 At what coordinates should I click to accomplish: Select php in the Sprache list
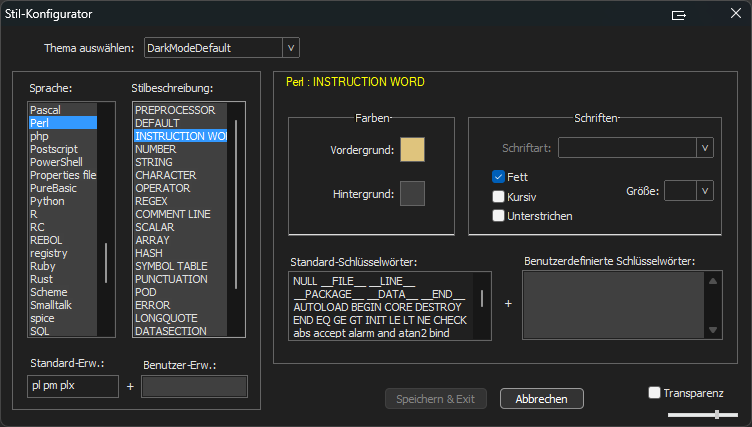[x=63, y=136]
